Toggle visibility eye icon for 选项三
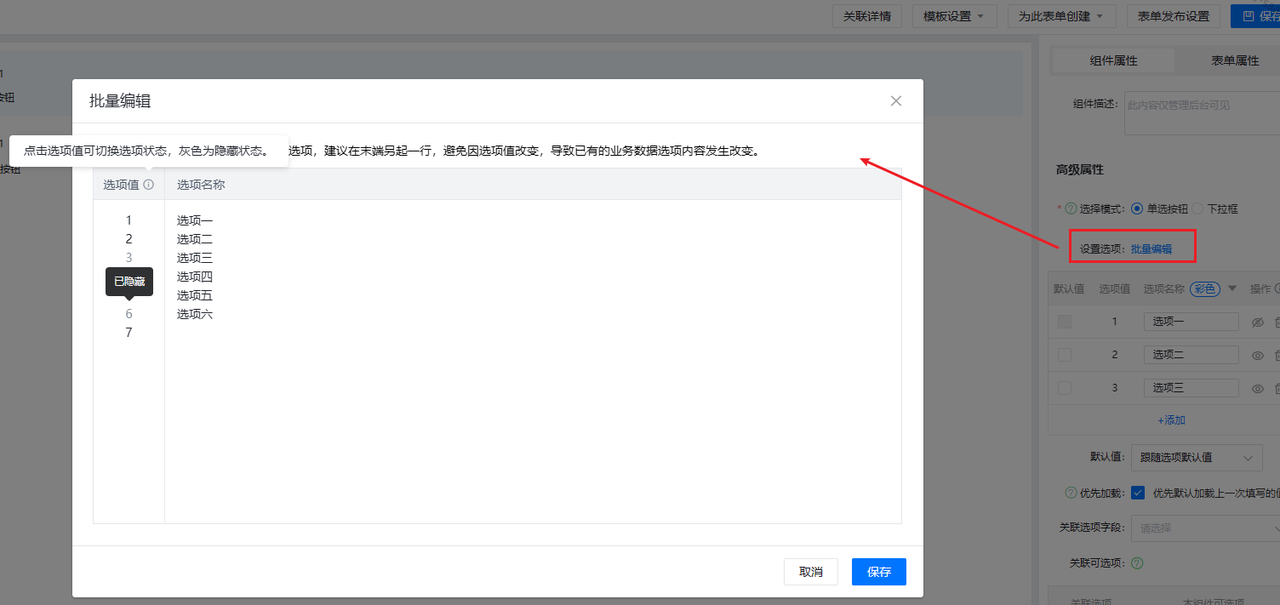 click(1258, 388)
